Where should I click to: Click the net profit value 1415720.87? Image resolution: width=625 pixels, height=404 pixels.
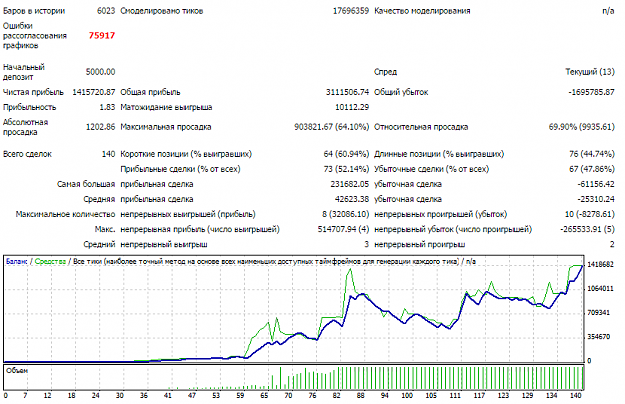[94, 92]
